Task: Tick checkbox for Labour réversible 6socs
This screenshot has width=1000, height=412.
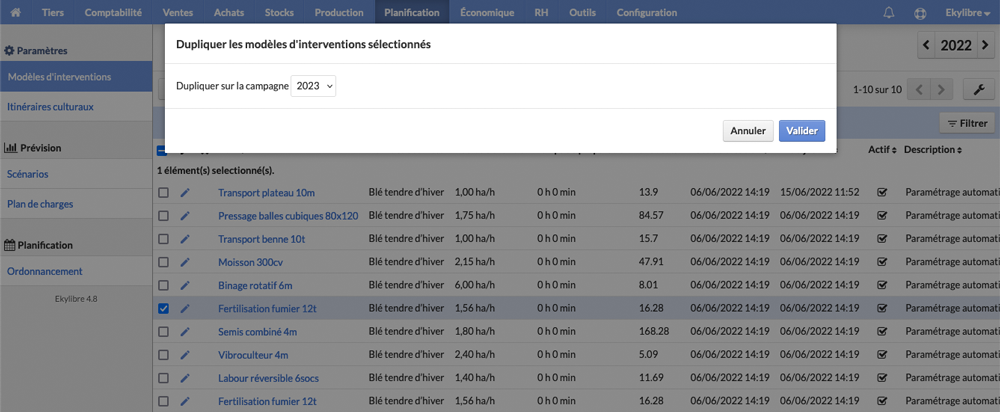Action: click(x=163, y=378)
